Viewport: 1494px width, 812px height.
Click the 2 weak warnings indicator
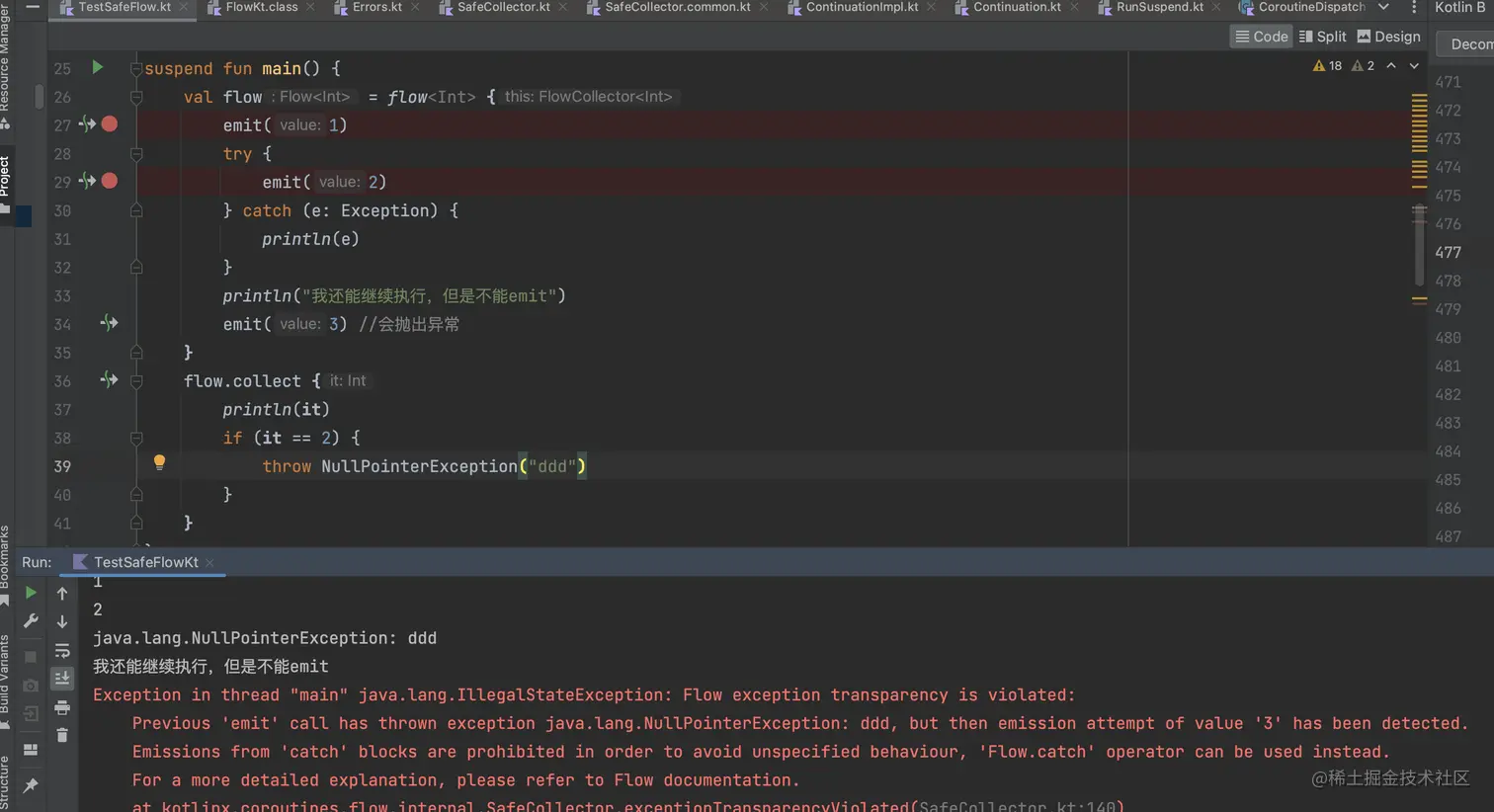(1364, 66)
